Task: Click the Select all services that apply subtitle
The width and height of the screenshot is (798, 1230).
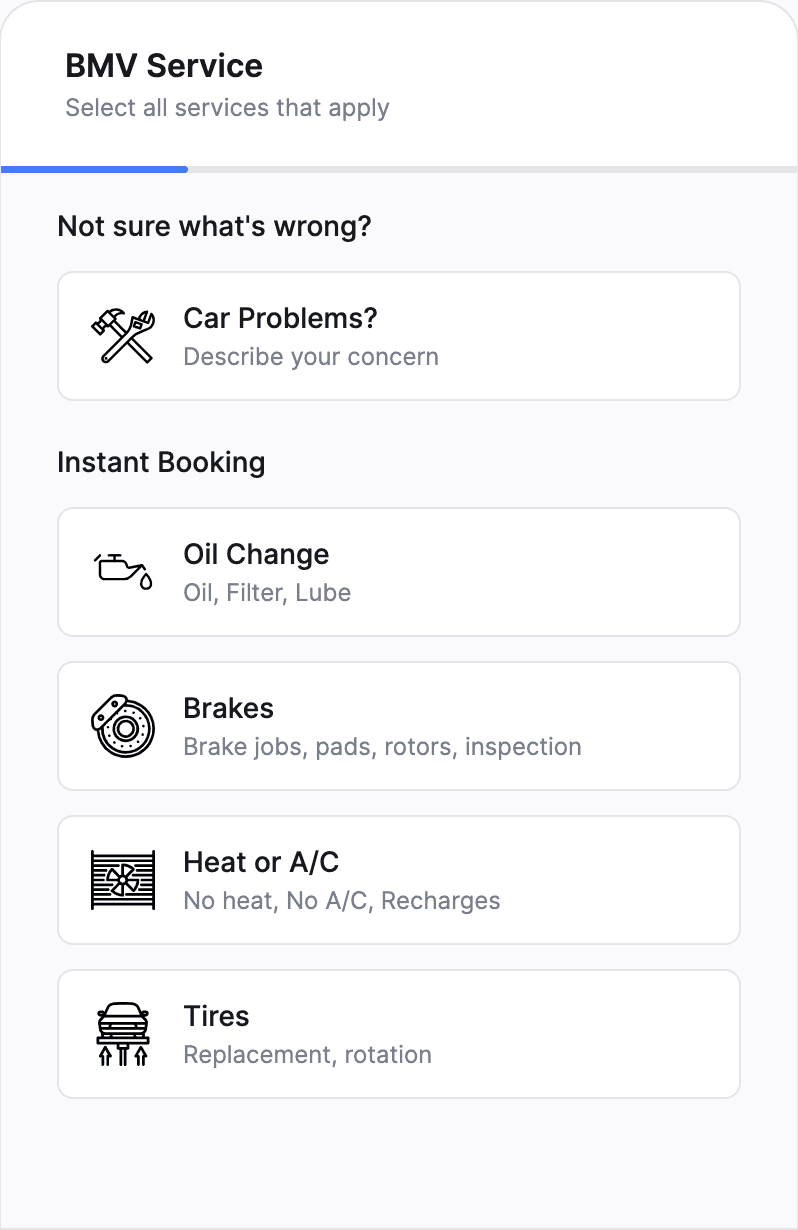Action: tap(227, 108)
